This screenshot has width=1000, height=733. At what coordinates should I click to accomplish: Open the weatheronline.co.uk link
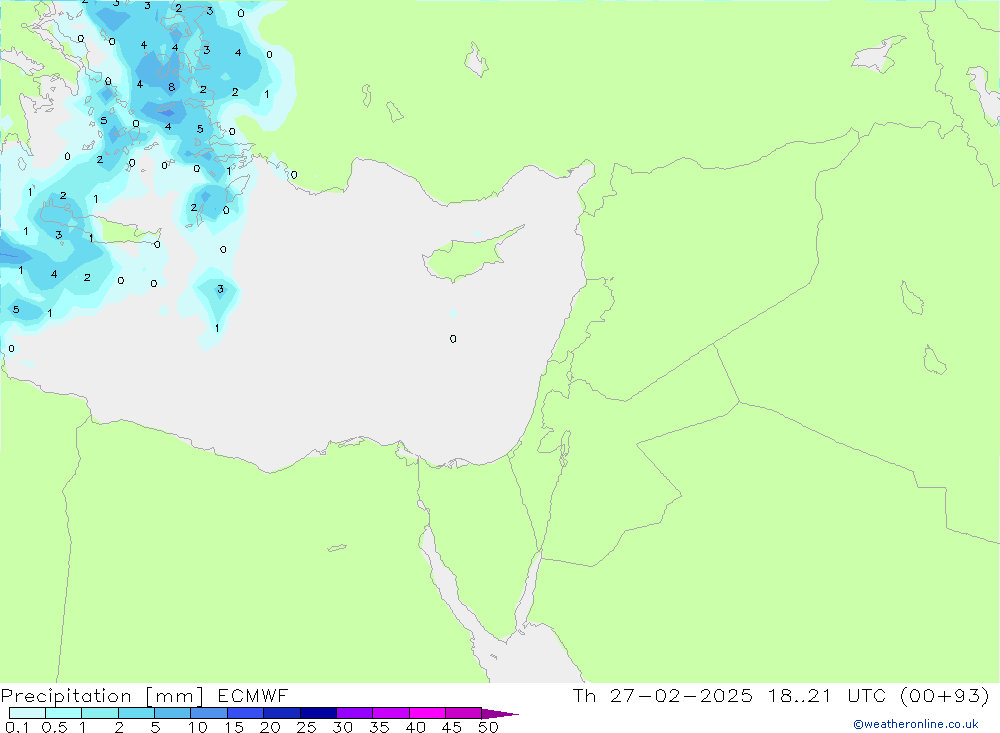[916, 724]
